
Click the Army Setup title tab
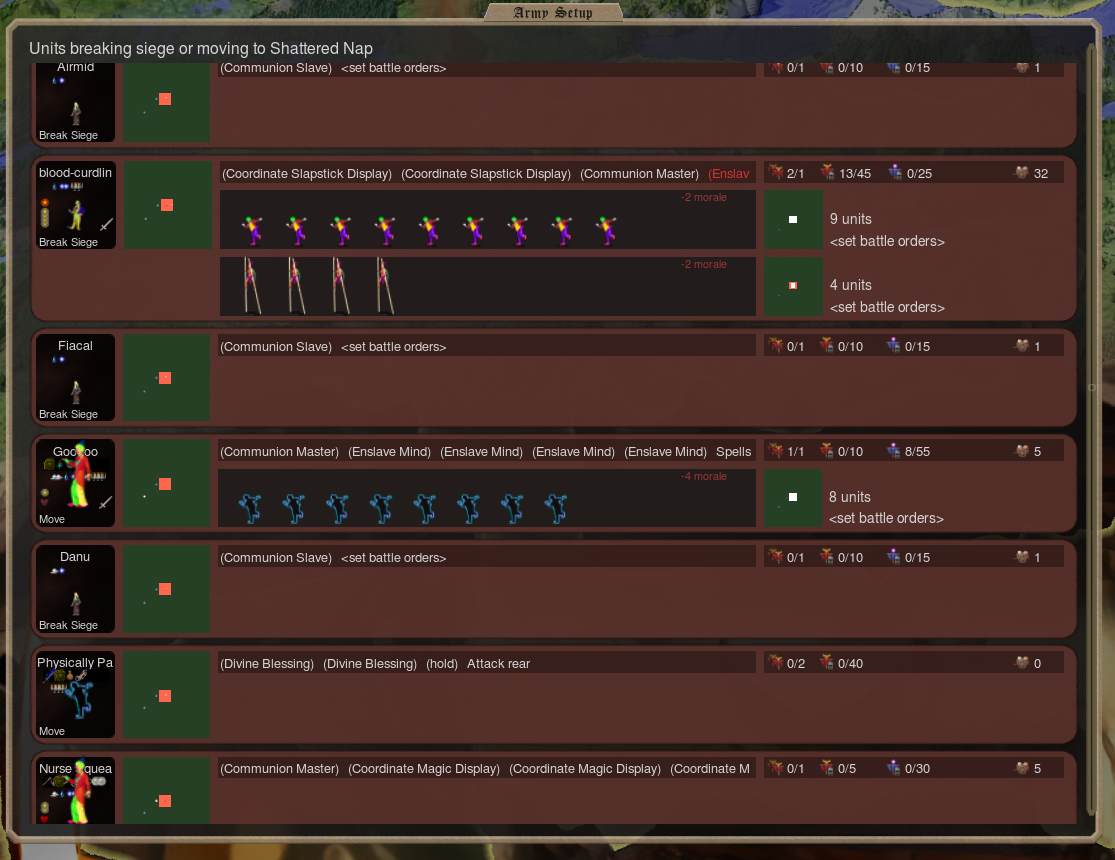(553, 13)
